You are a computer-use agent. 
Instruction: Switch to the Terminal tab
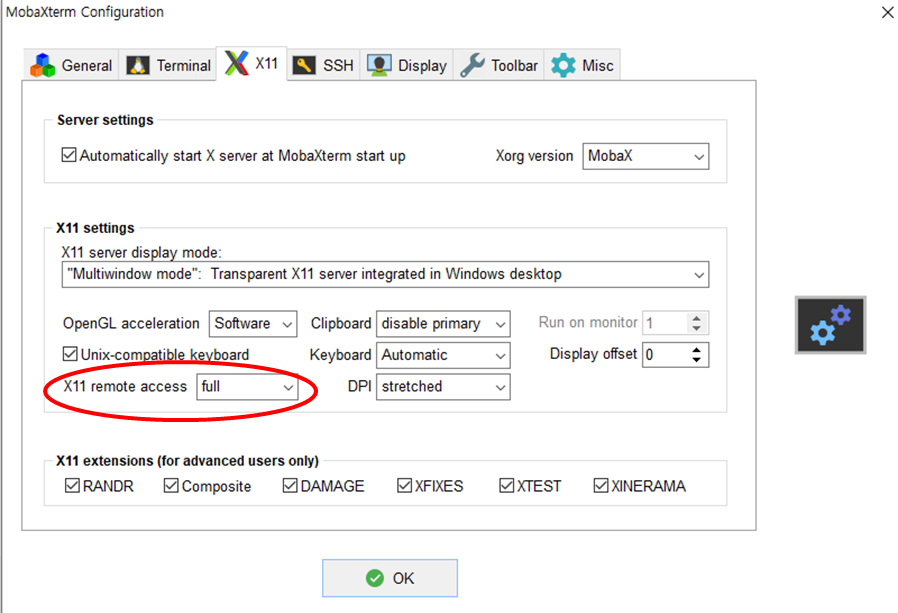coord(168,65)
